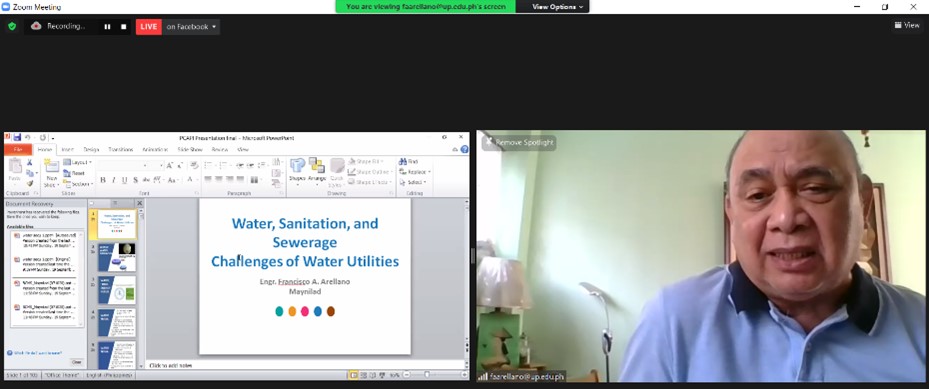Viewport: 929px width, 389px height.
Task: Open the Layout dropdown in Slides group
Action: point(78,162)
